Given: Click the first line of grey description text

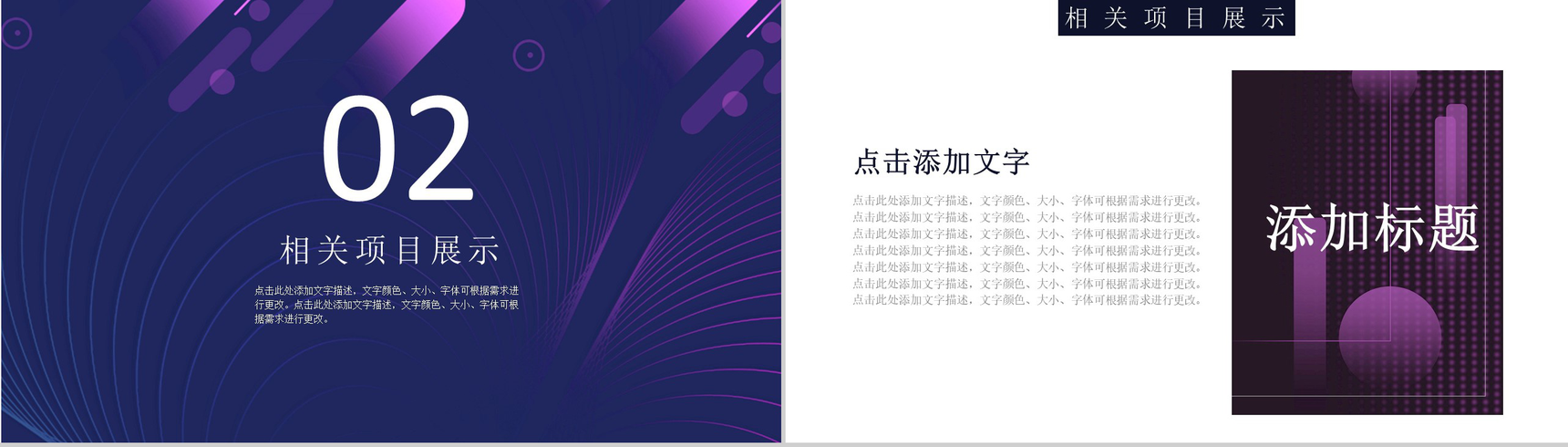Looking at the screenshot, I should tap(1027, 201).
